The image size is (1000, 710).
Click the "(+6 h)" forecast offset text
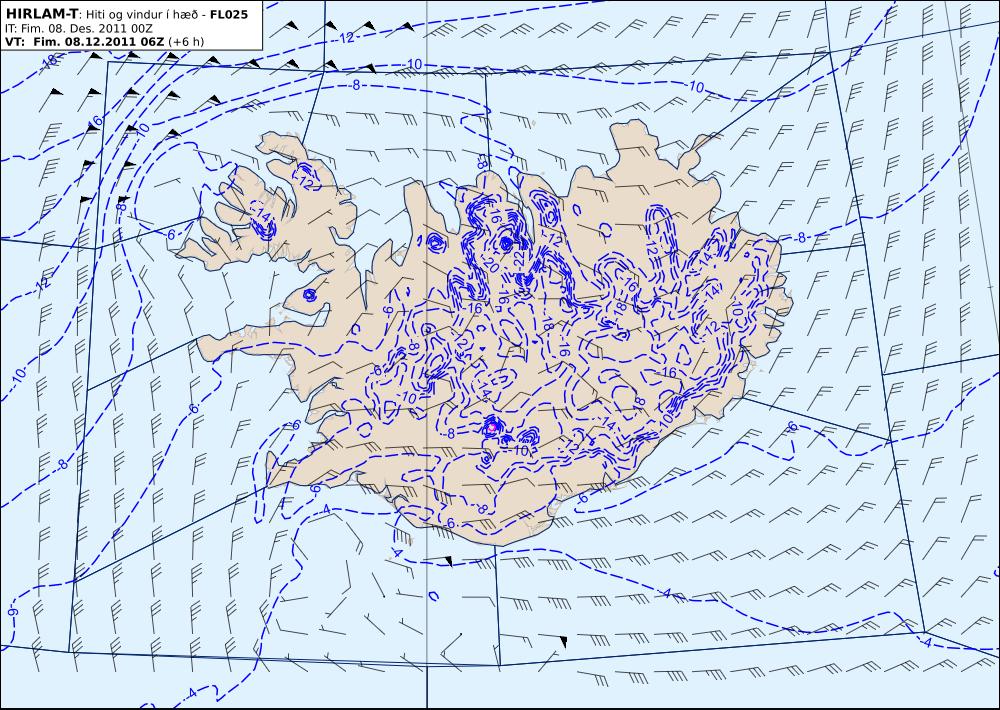tap(186, 42)
